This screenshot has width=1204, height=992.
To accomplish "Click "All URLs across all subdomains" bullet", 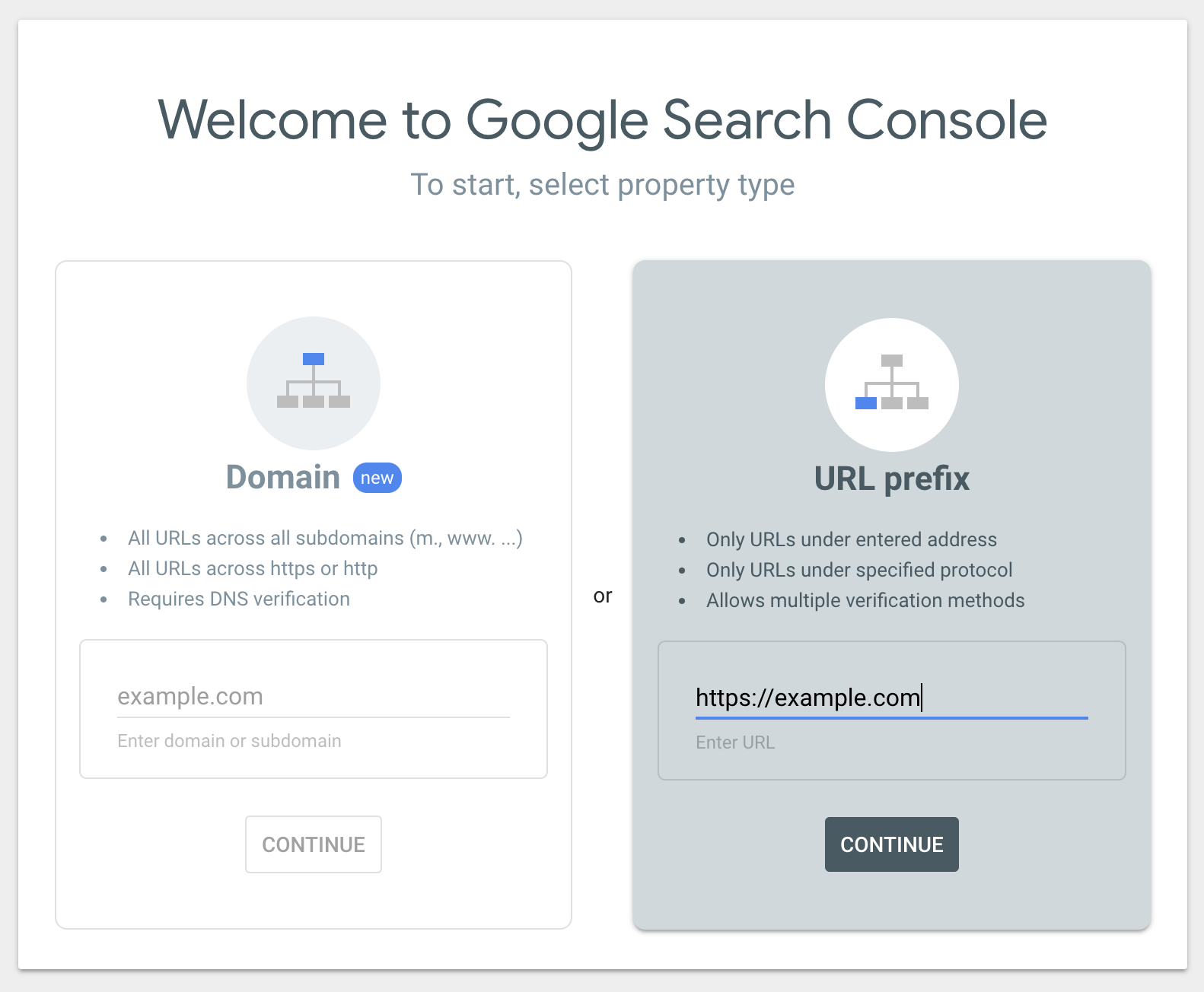I will [325, 538].
